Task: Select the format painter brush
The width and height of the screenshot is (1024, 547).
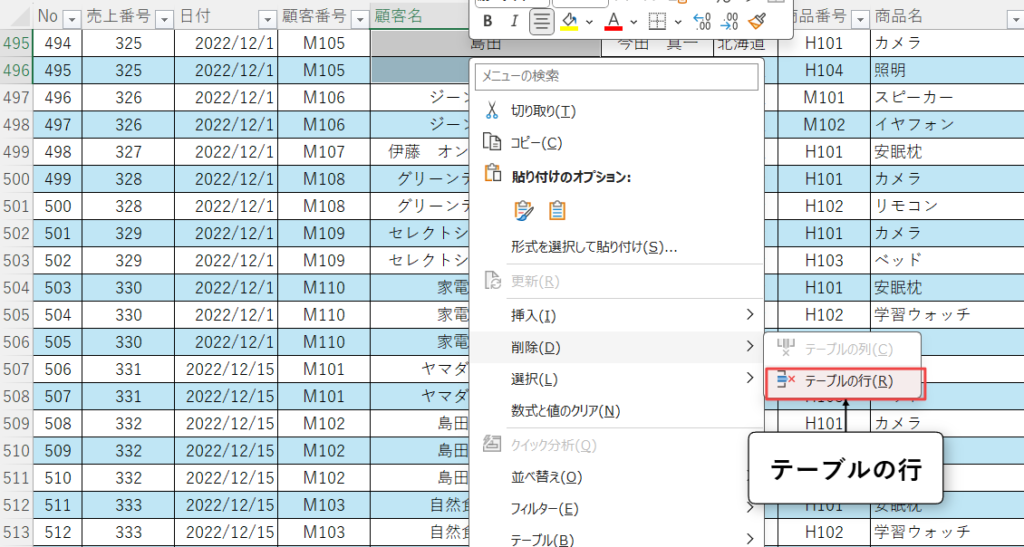Action: pos(757,21)
